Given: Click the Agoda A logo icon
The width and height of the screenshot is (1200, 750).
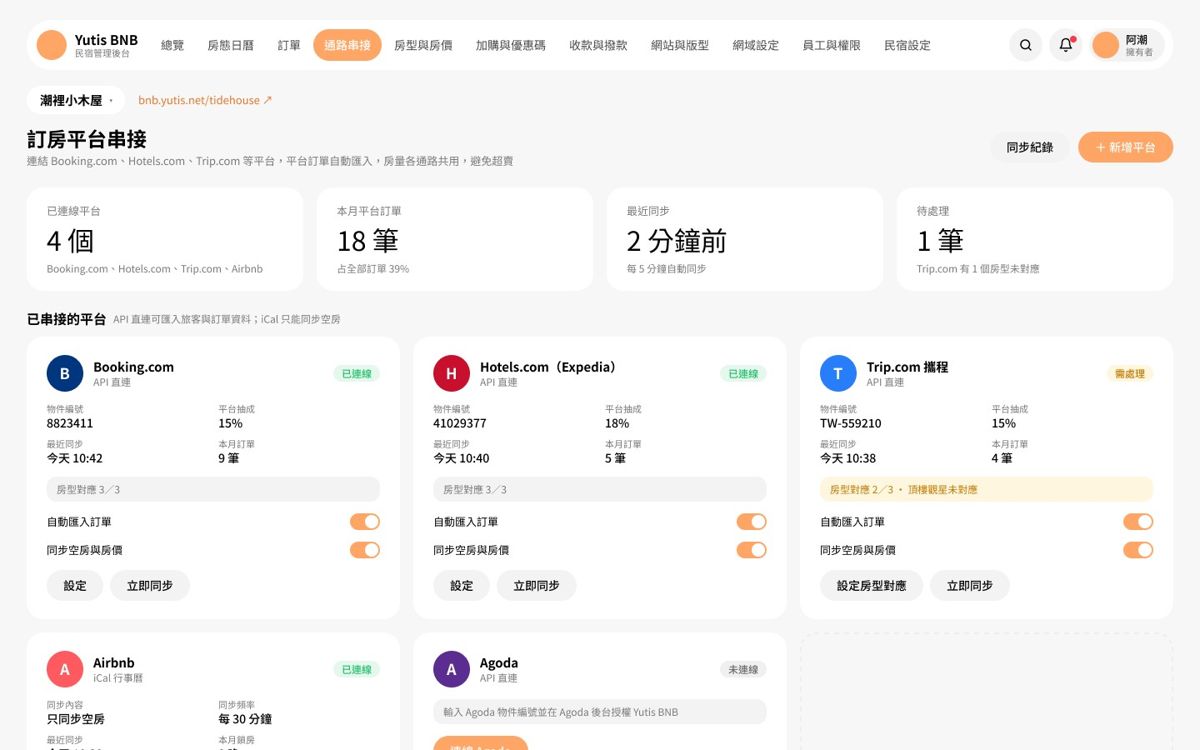Looking at the screenshot, I should pyautogui.click(x=451, y=669).
